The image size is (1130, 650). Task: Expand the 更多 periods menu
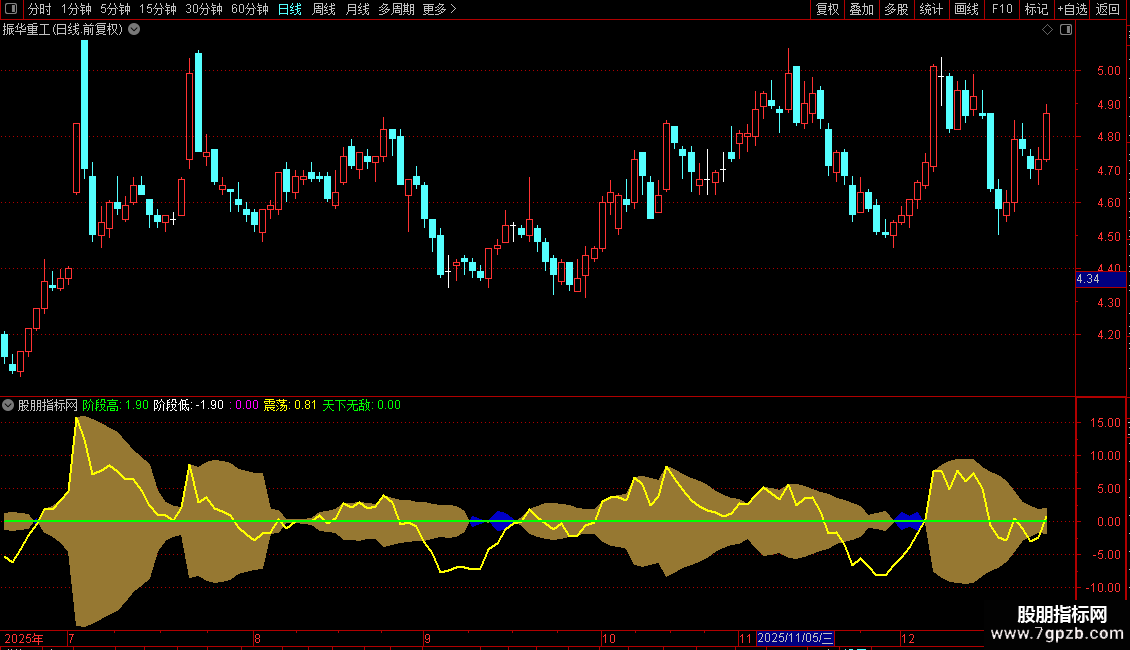tap(440, 9)
